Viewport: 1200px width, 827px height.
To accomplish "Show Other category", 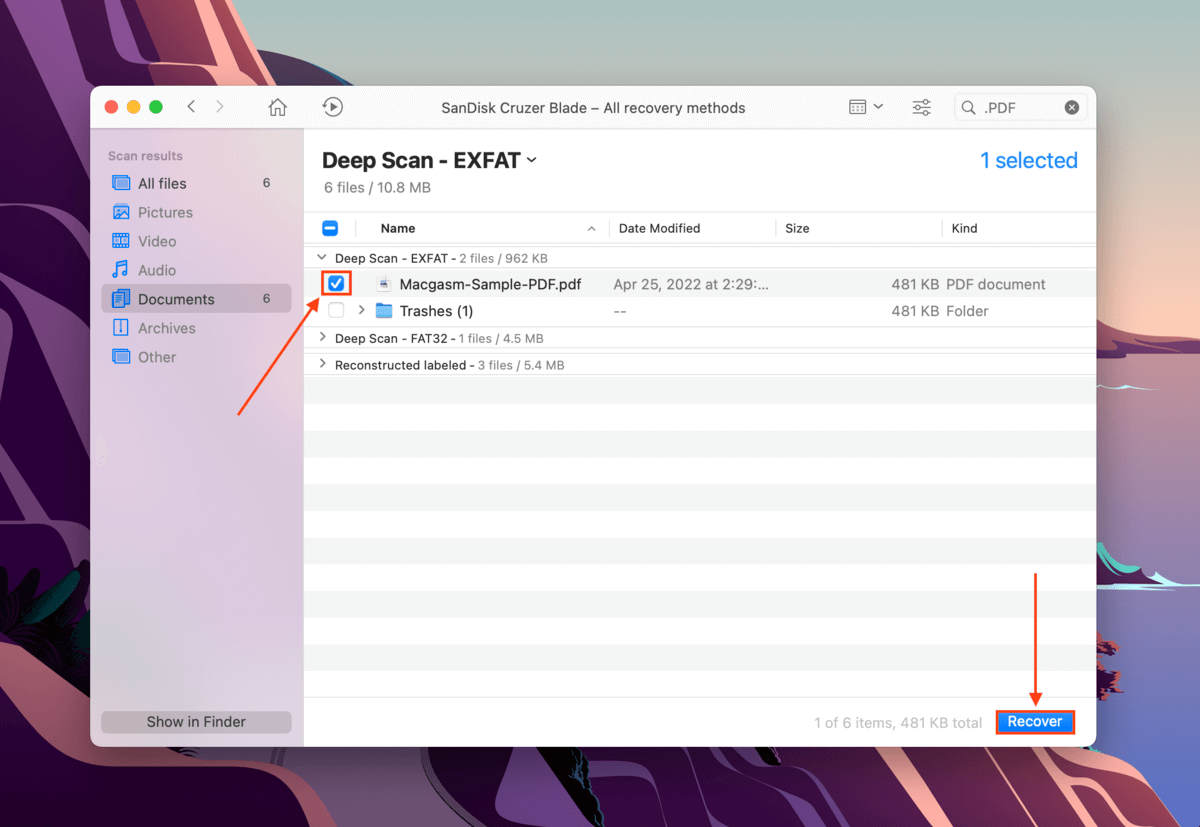I will pos(196,357).
